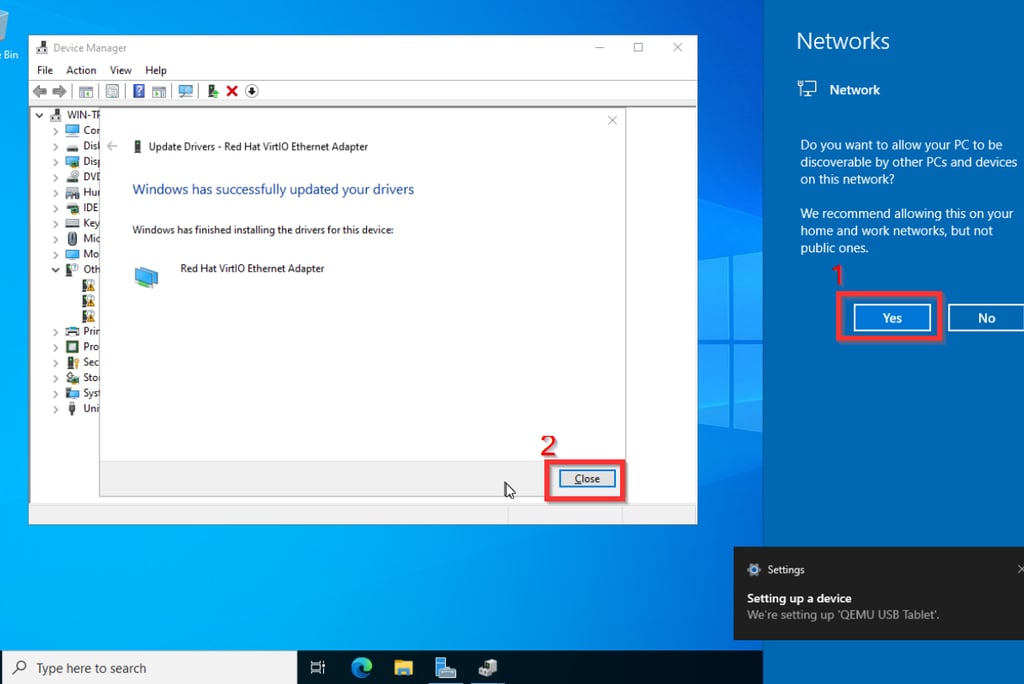Open the Properties toolbar icon
Image resolution: width=1024 pixels, height=684 pixels.
112,91
